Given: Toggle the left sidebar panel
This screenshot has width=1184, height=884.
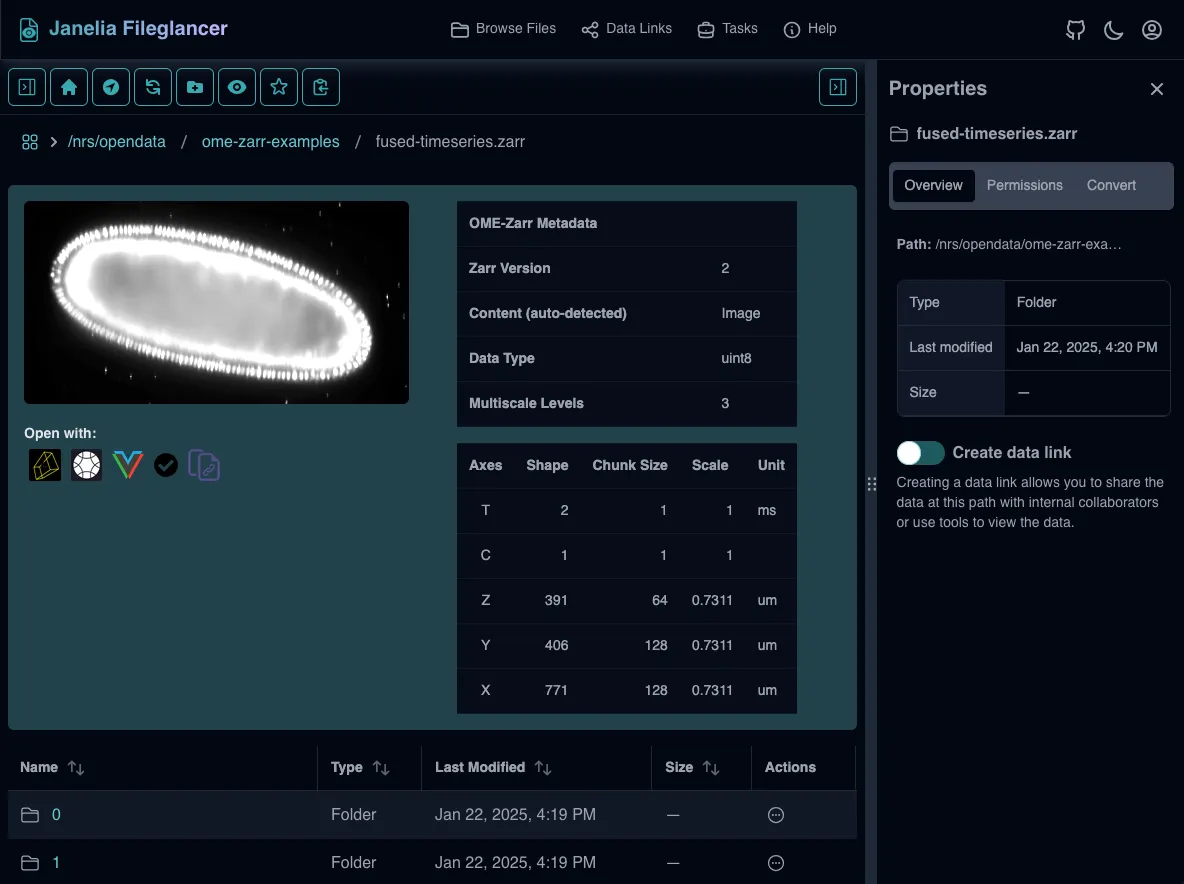Looking at the screenshot, I should (26, 87).
